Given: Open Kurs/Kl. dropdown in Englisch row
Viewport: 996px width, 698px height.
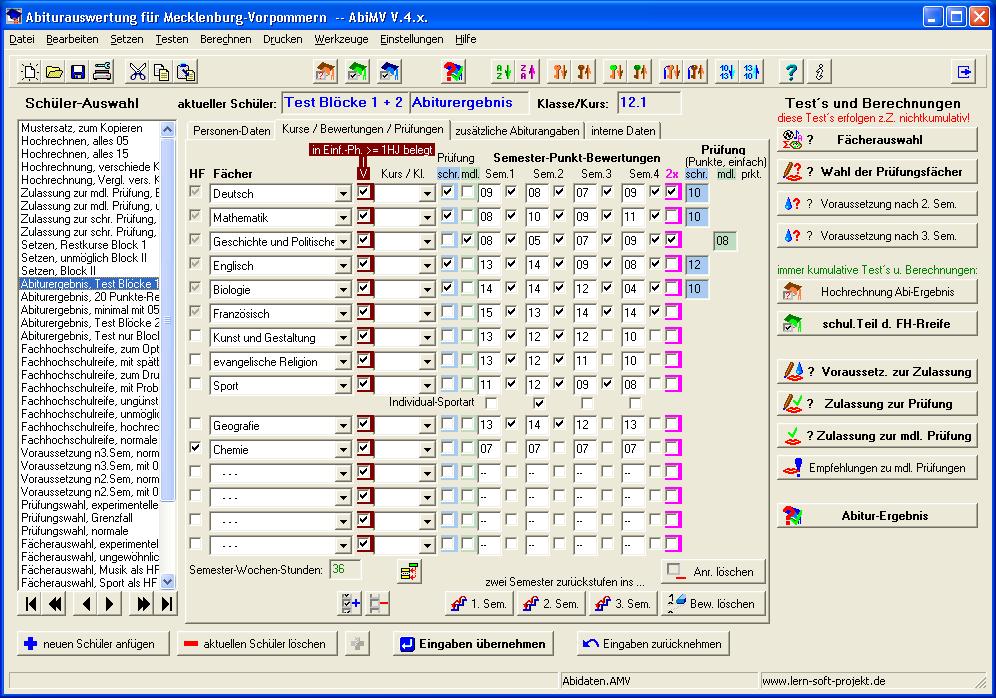Looking at the screenshot, I should pyautogui.click(x=426, y=266).
